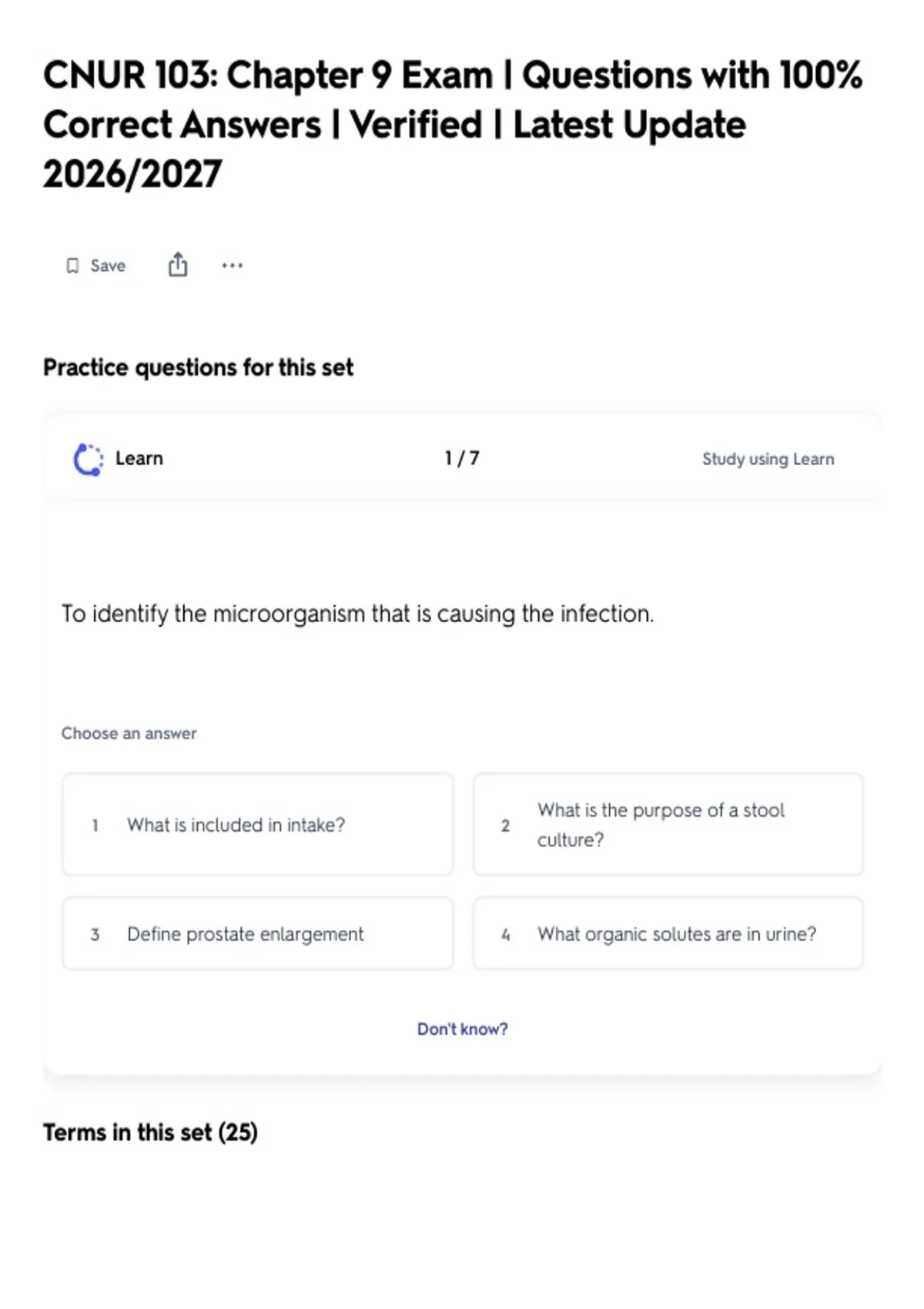The width and height of the screenshot is (924, 1309).
Task: Click the 'Terms in this set (25)' heading
Action: [x=150, y=1132]
